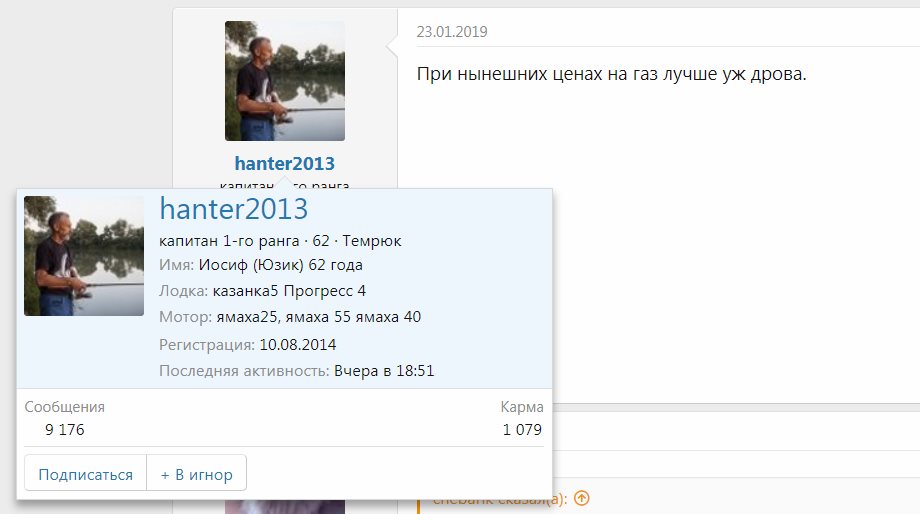Viewport: 920px width, 514px height.
Task: Click the next post's avatar at bottom
Action: pyautogui.click(x=285, y=506)
